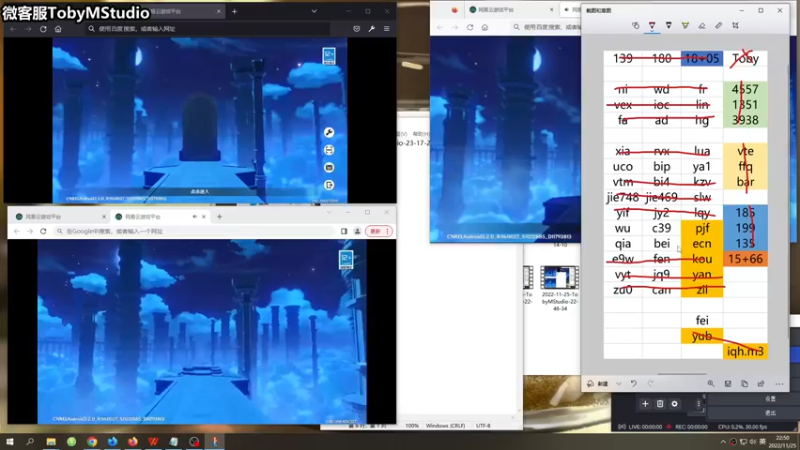Viewport: 800px width, 450px height.
Task: Open Chrome from the taskbar
Action: coord(92,442)
